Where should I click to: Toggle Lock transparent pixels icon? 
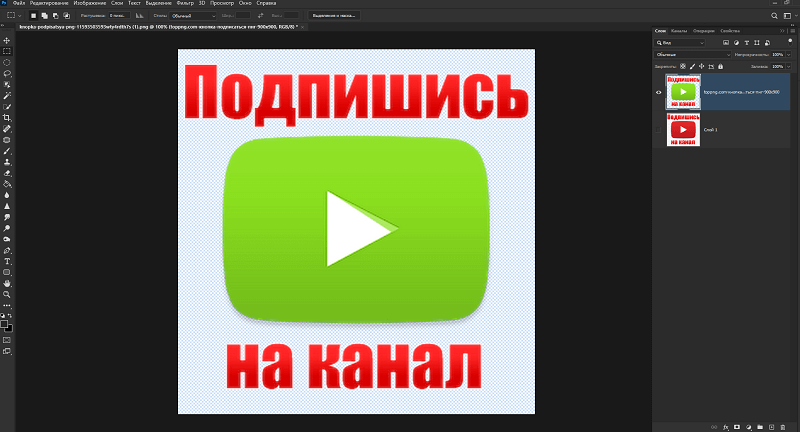pyautogui.click(x=683, y=66)
